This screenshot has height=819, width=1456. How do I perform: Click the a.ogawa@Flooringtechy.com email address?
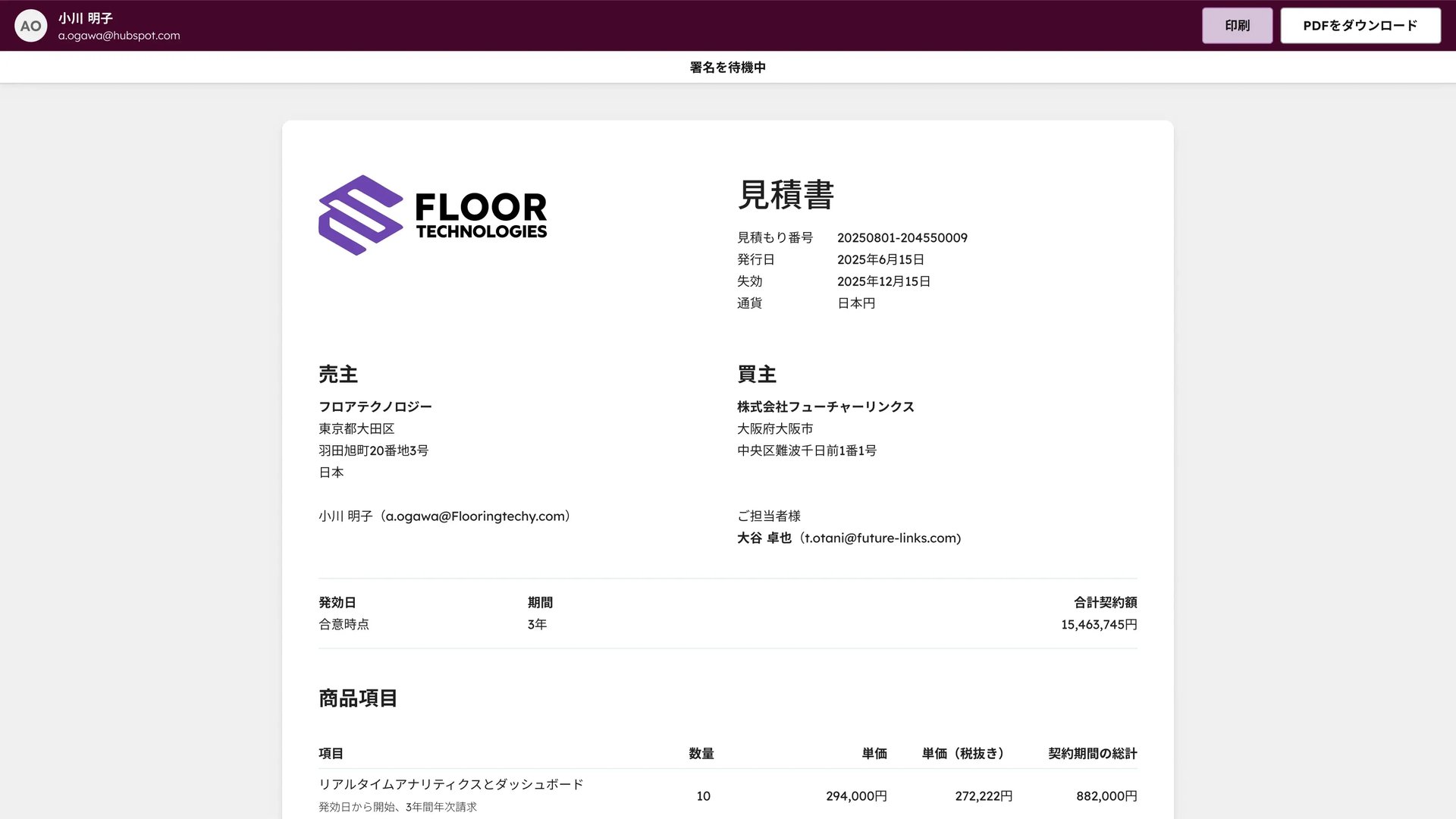click(477, 516)
